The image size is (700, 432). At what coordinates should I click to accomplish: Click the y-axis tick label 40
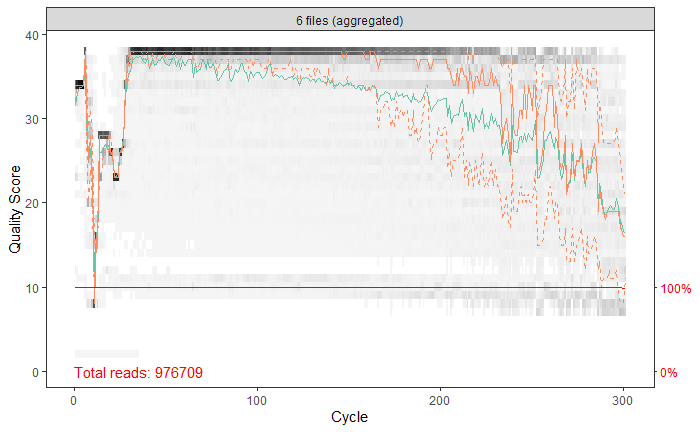click(32, 35)
